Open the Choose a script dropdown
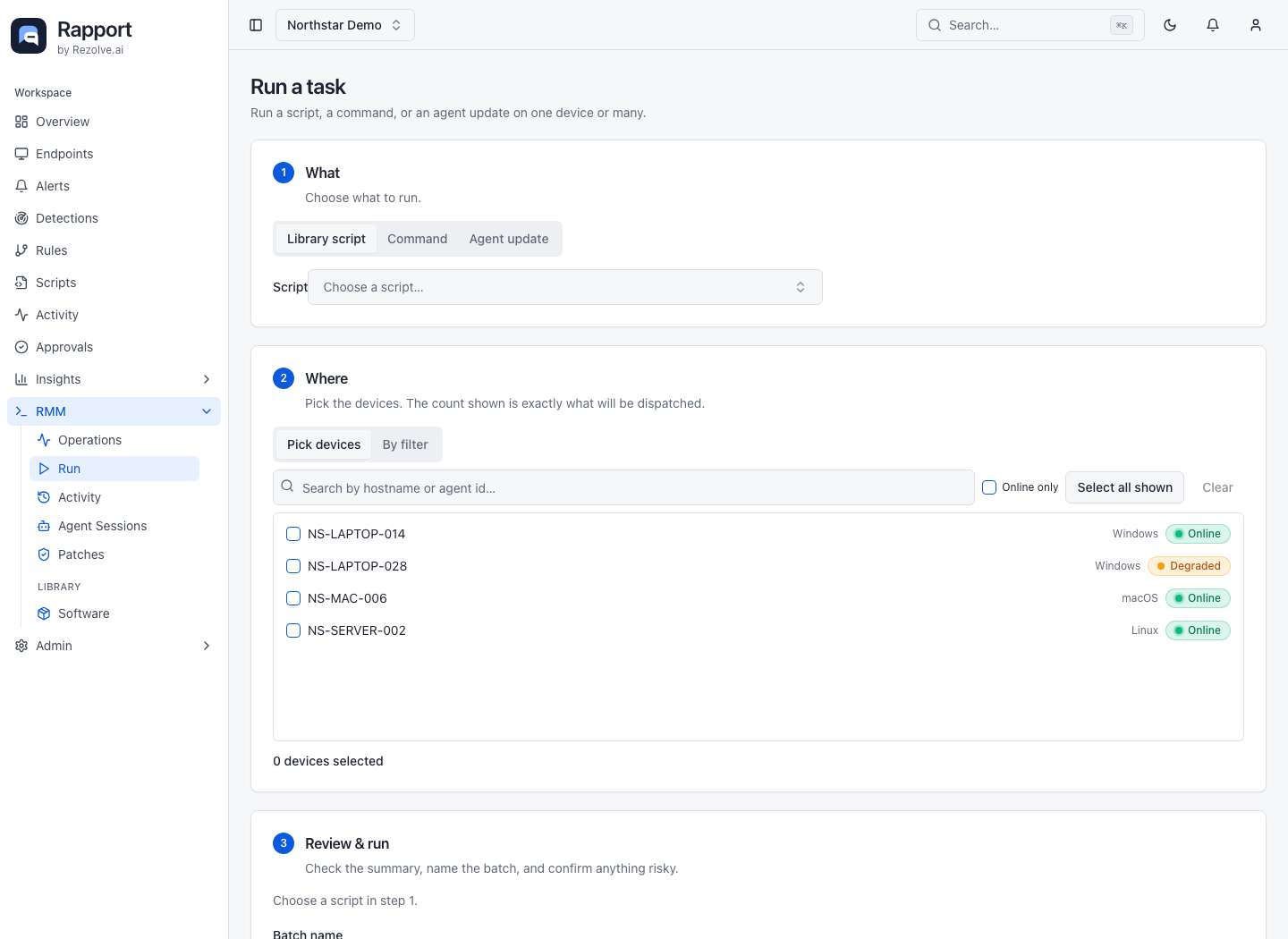 [x=565, y=287]
